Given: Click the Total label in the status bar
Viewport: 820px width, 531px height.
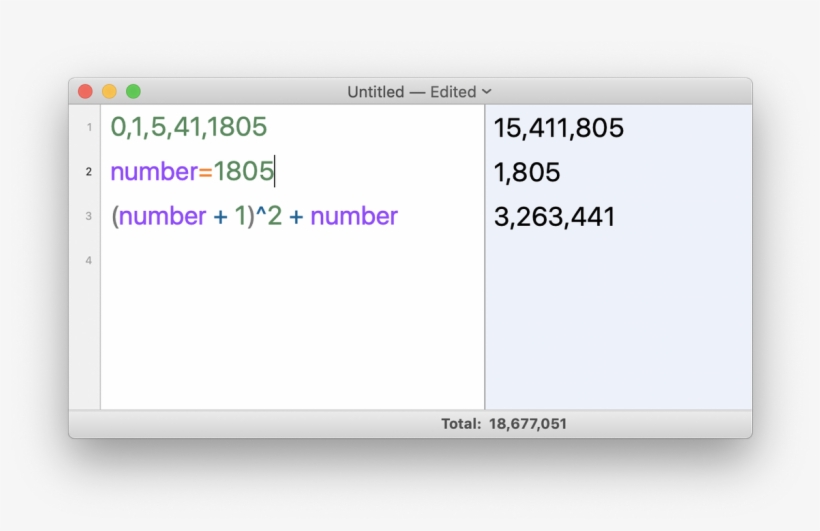Looking at the screenshot, I should click(x=461, y=424).
